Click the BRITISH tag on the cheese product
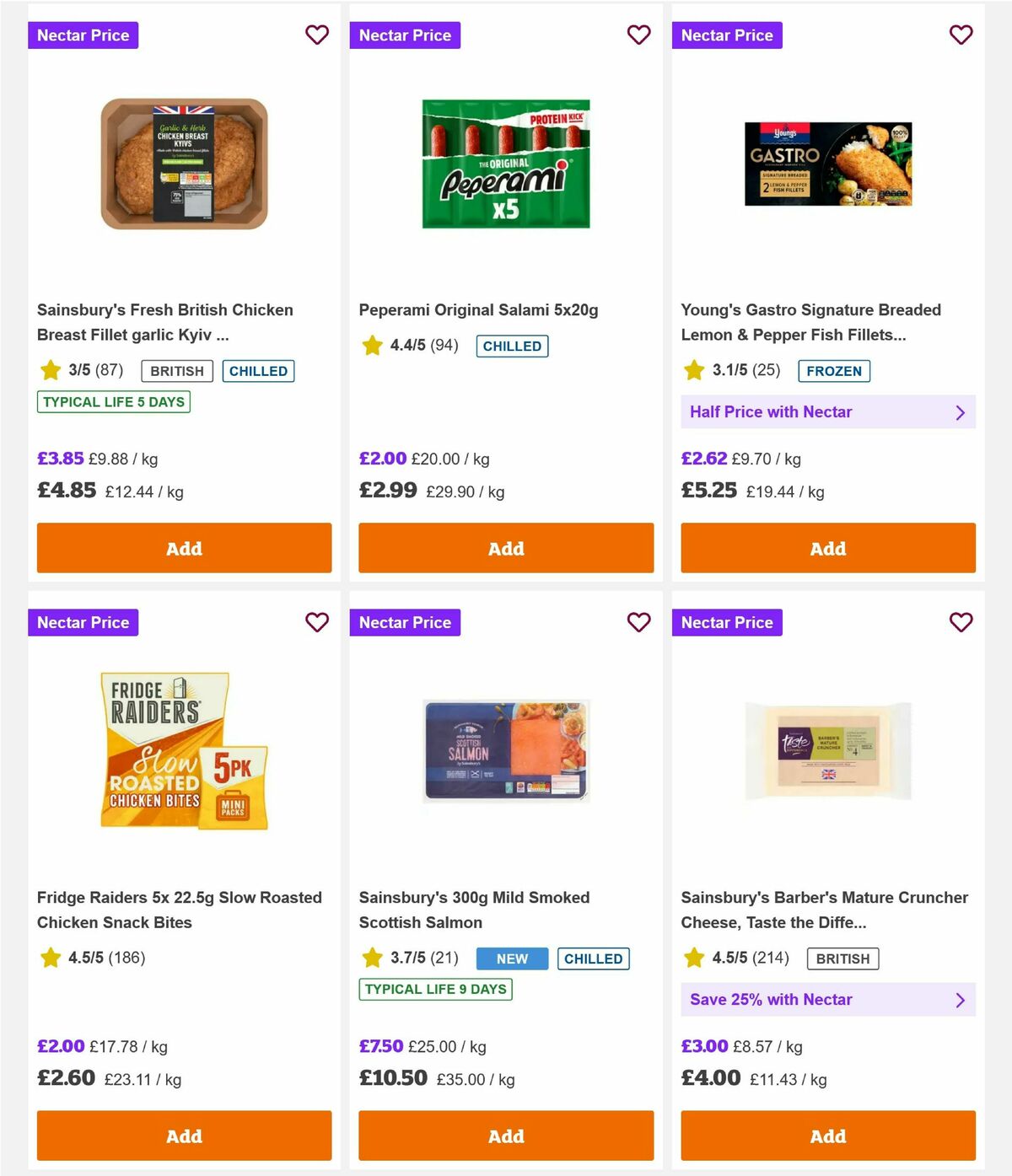The width and height of the screenshot is (1012, 1176). coord(842,959)
